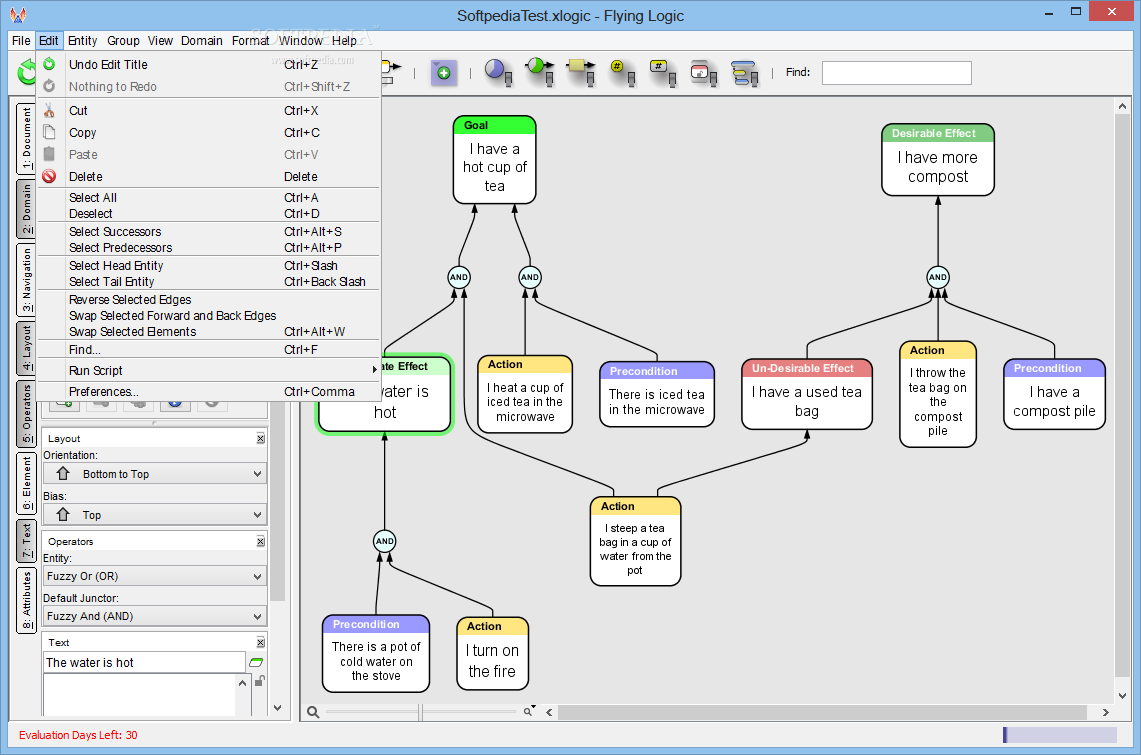Toggle the 7: Text side tab
Viewport: 1141px width, 755px height.
[x=26, y=540]
